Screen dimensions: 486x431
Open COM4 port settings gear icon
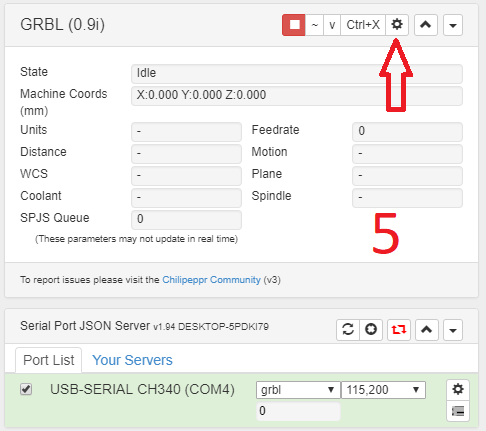[x=458, y=389]
